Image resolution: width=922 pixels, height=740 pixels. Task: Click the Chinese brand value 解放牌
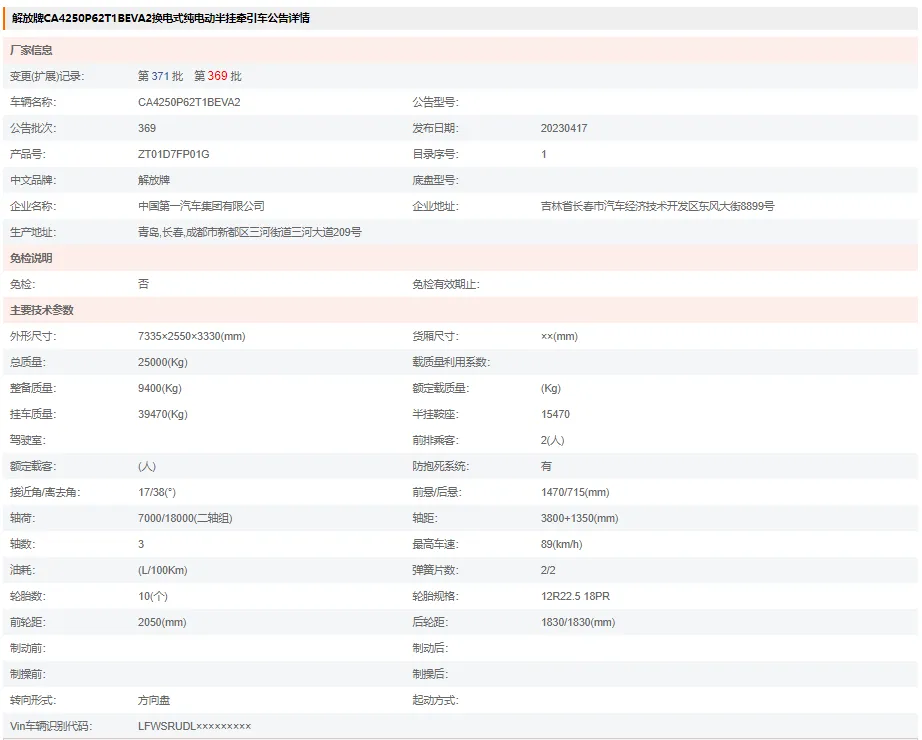coord(154,180)
